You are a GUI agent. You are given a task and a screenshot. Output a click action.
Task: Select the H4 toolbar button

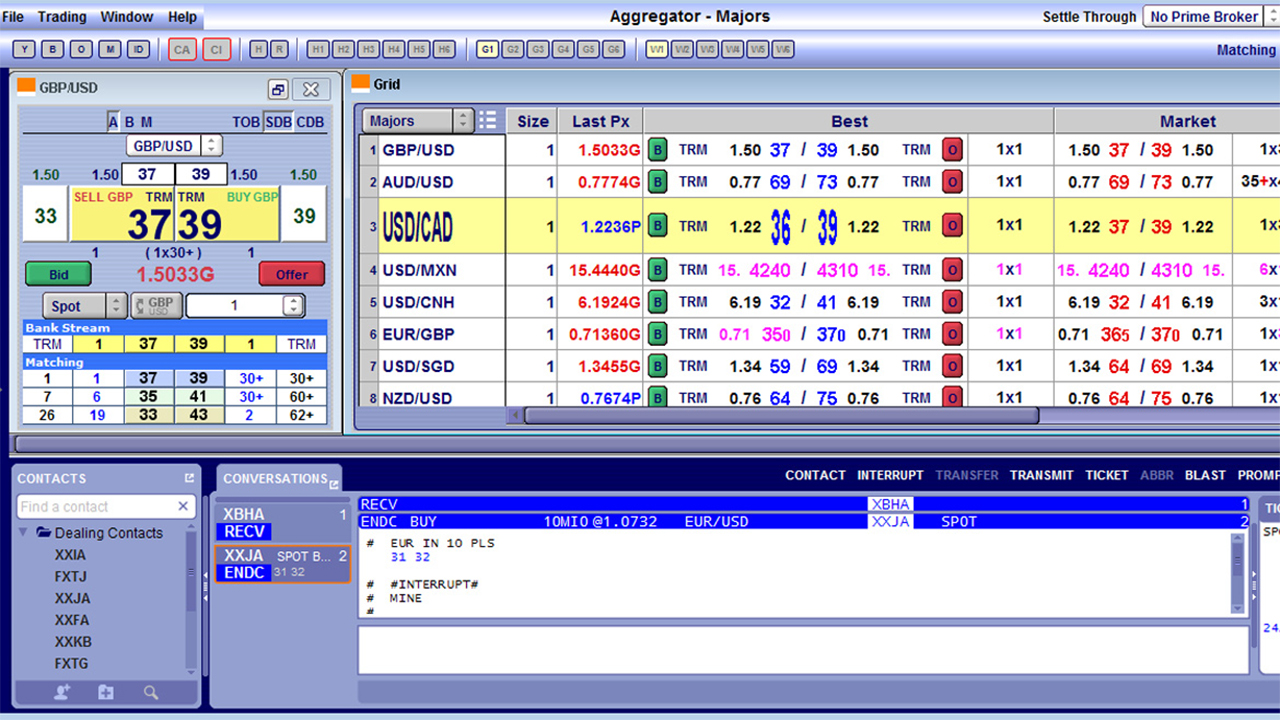tap(394, 49)
